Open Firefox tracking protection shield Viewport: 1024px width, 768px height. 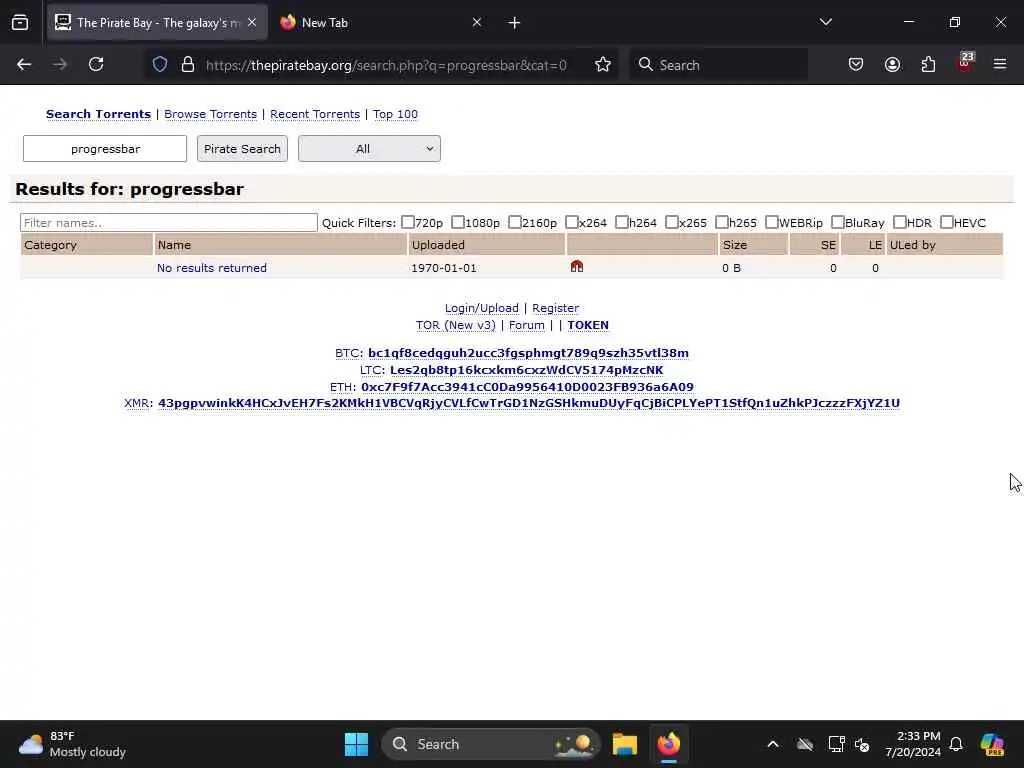point(160,65)
